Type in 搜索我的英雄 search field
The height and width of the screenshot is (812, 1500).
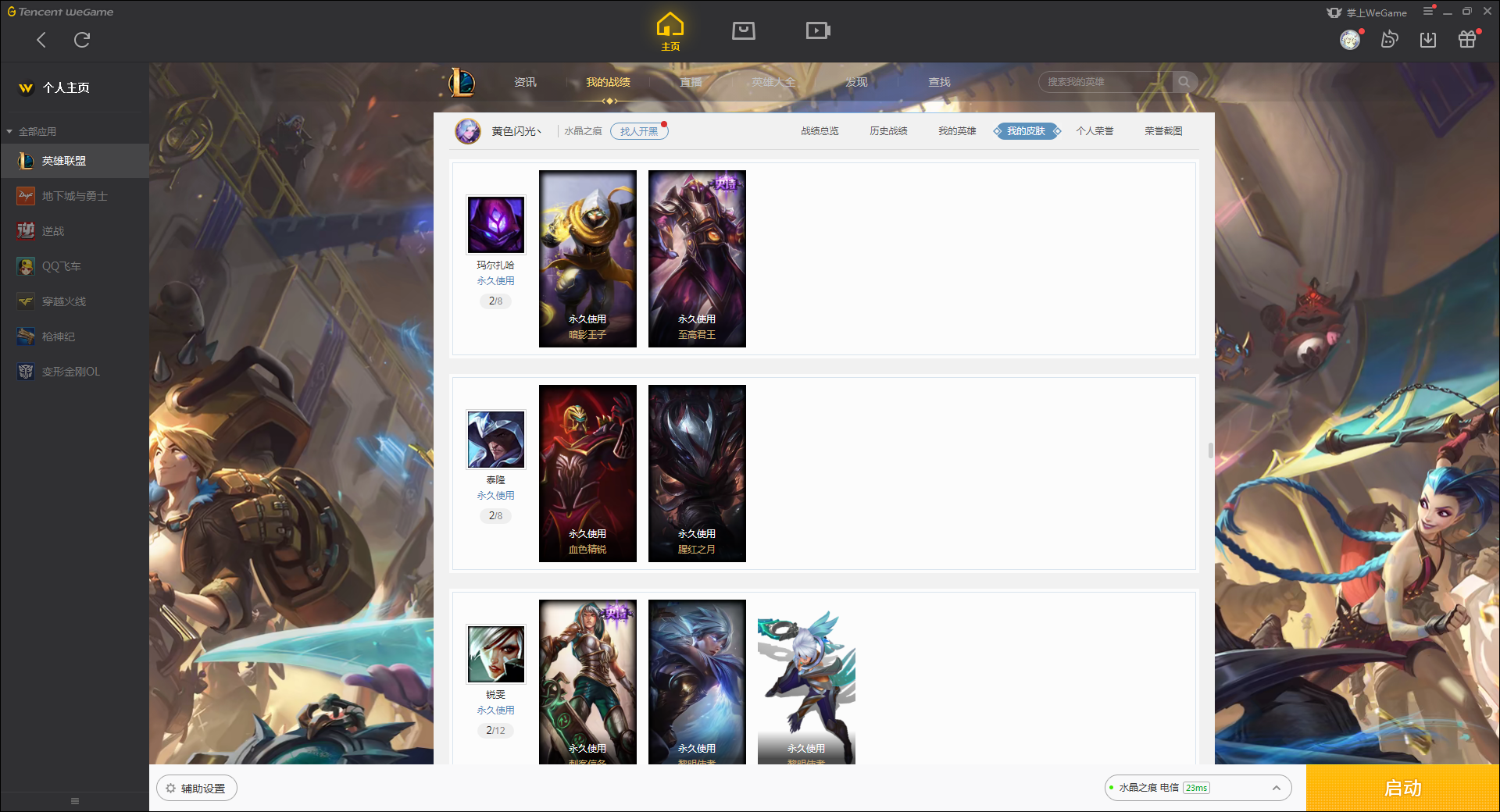1105,82
